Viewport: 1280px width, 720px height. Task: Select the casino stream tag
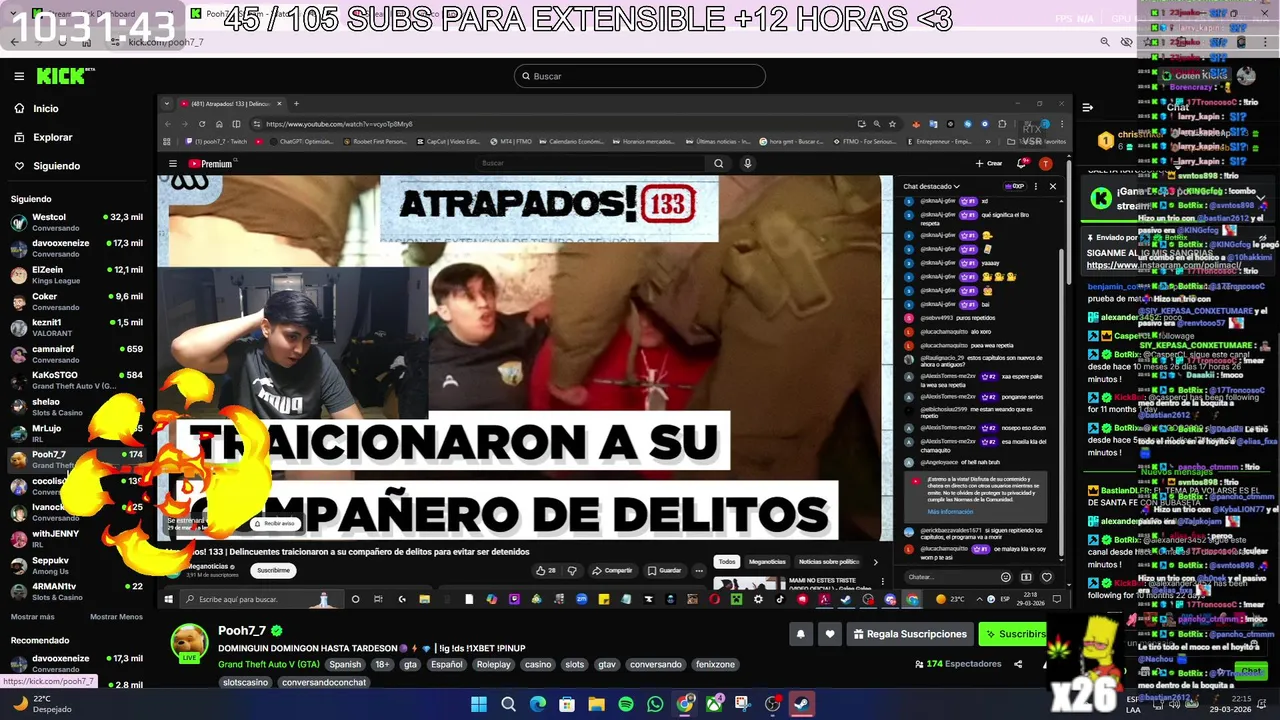(x=538, y=664)
